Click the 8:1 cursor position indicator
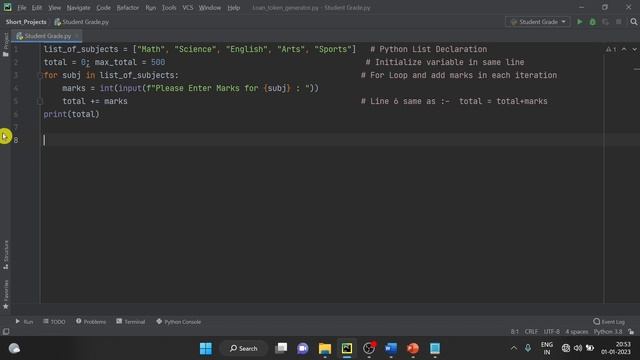The image size is (640, 360). coord(515,332)
